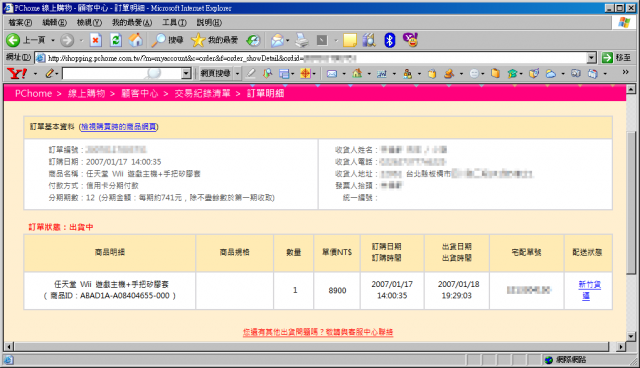Go back with the 上一頁 button
640x368 pixels.
click(x=25, y=40)
